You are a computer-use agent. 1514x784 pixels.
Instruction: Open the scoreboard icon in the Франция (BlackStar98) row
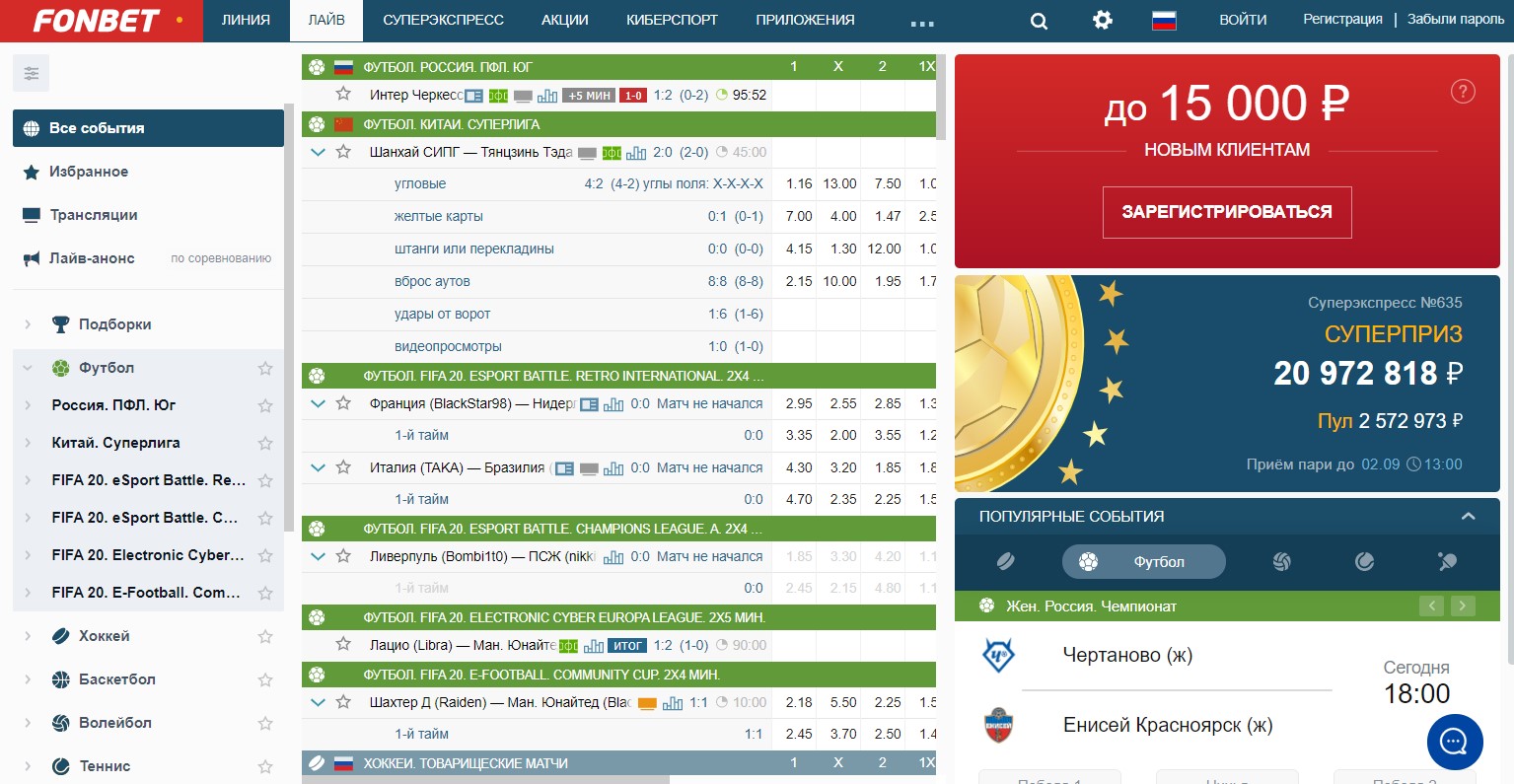point(589,404)
